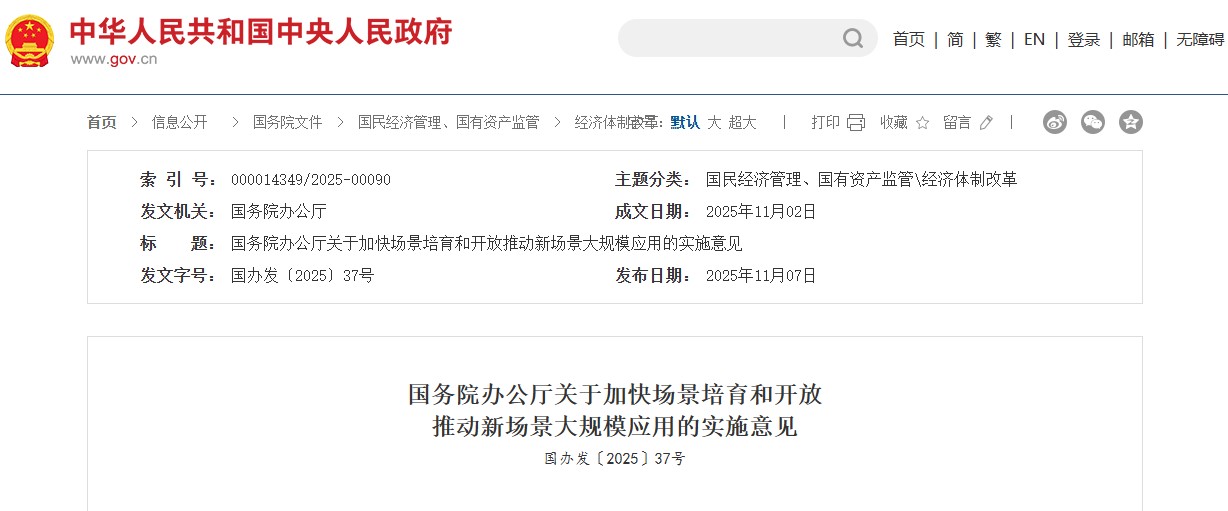Click chevron before 国民经济管理 breadcrumb
The width and height of the screenshot is (1228, 511).
341,122
